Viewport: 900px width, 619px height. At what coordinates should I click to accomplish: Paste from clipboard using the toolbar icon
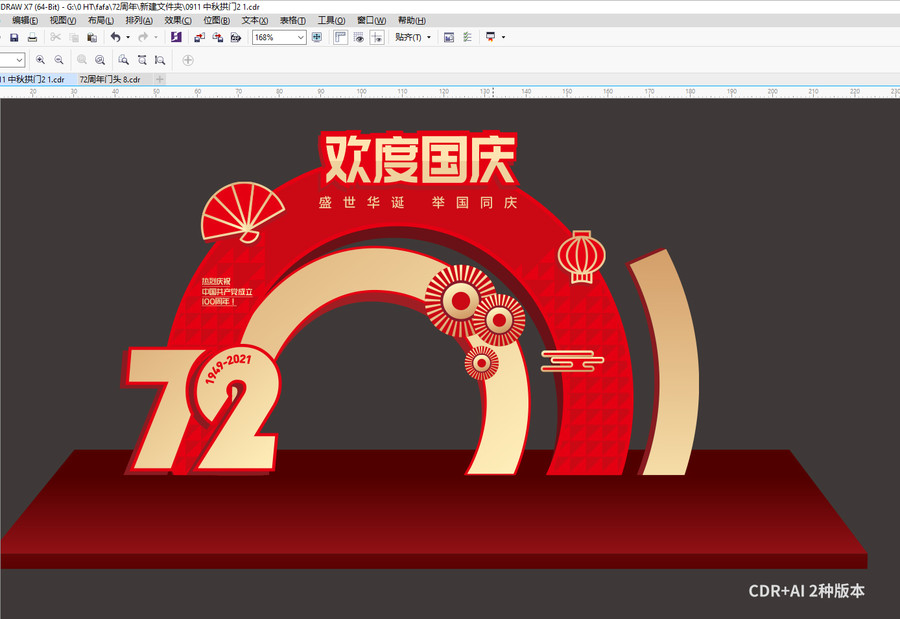[x=92, y=37]
